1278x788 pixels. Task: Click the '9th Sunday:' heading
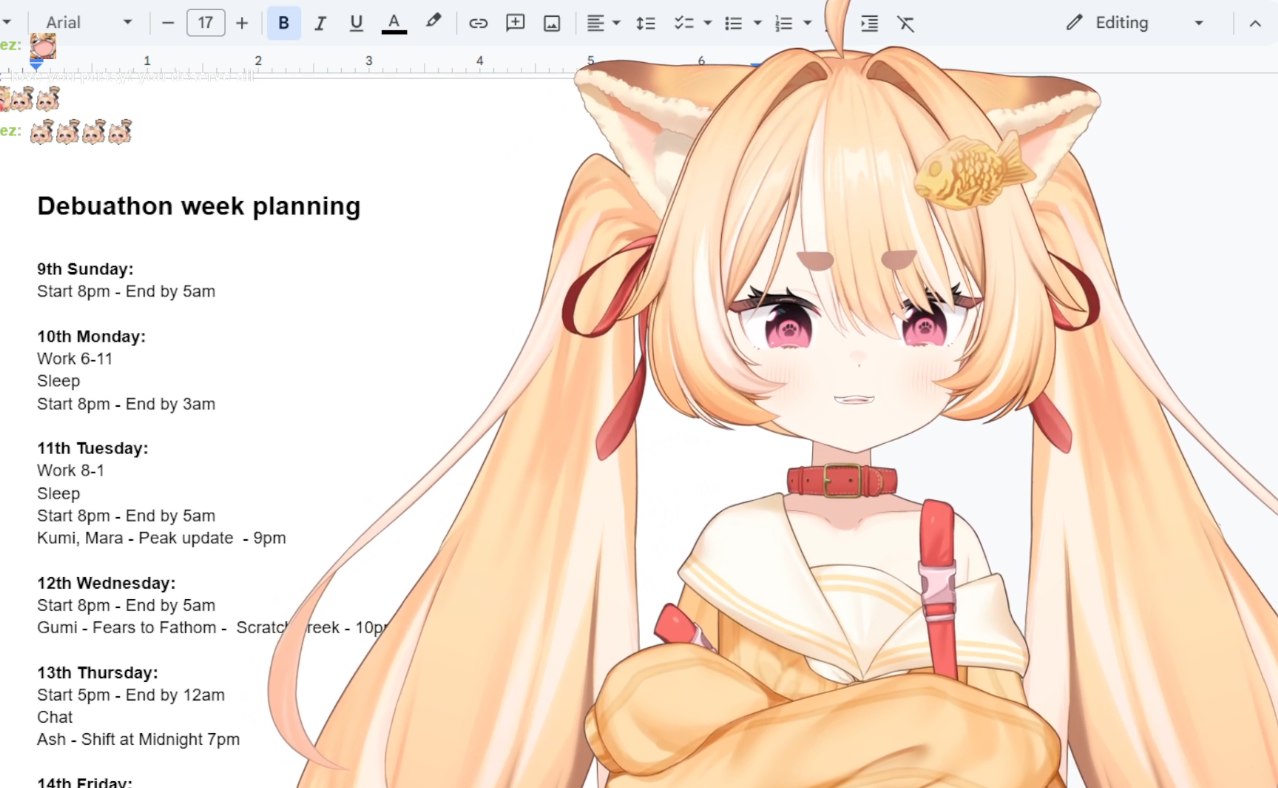[x=85, y=269]
